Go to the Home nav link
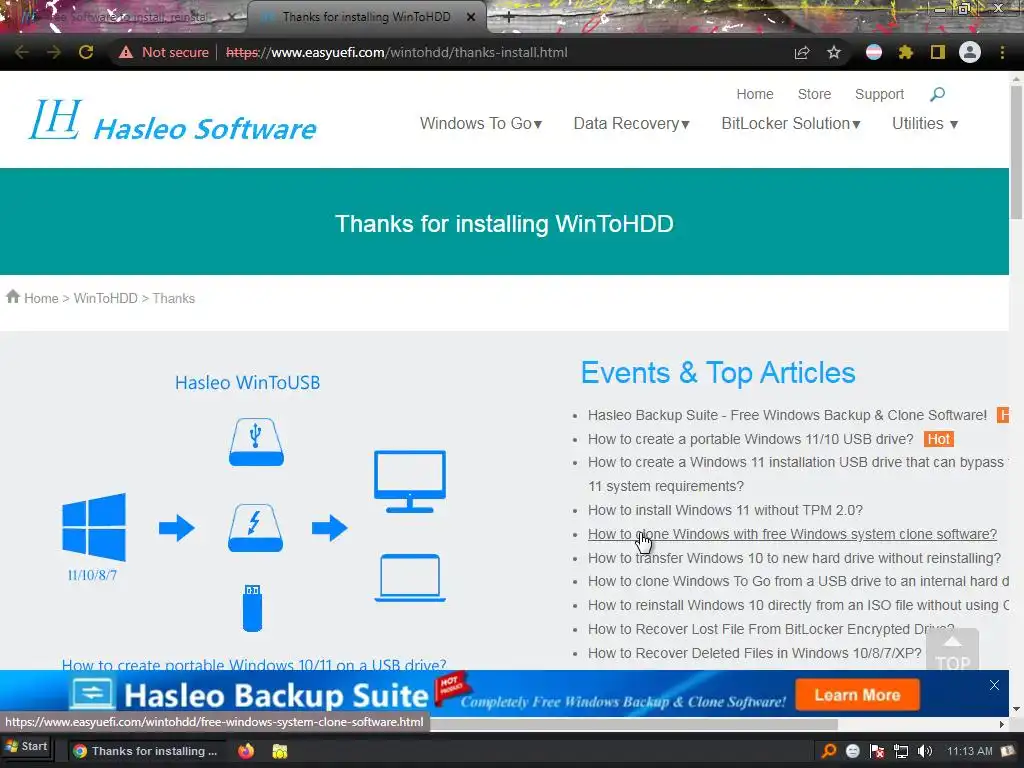Screen dimensions: 1024x768 click(755, 95)
